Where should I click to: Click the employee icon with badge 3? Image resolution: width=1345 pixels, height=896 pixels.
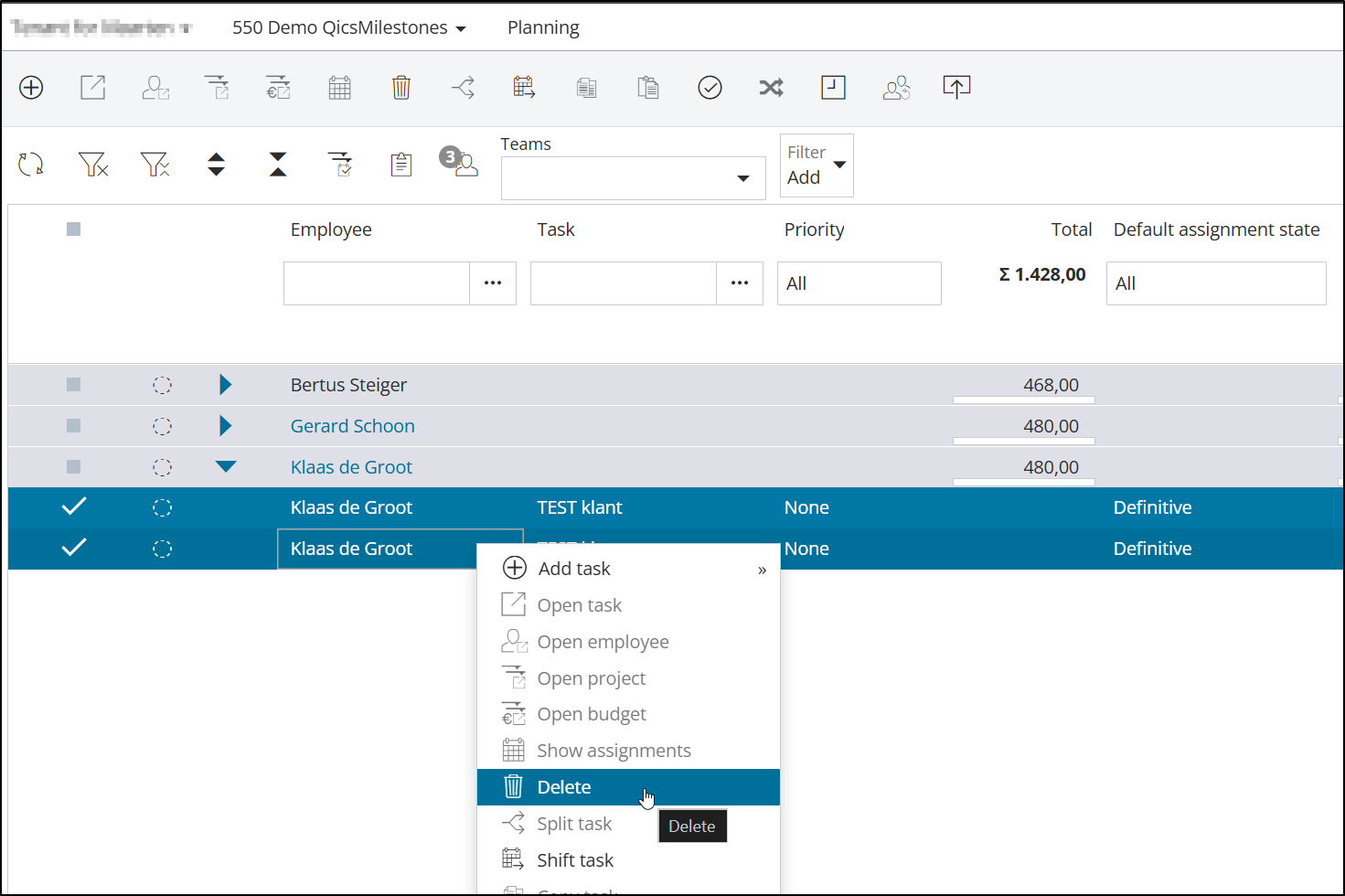point(460,162)
